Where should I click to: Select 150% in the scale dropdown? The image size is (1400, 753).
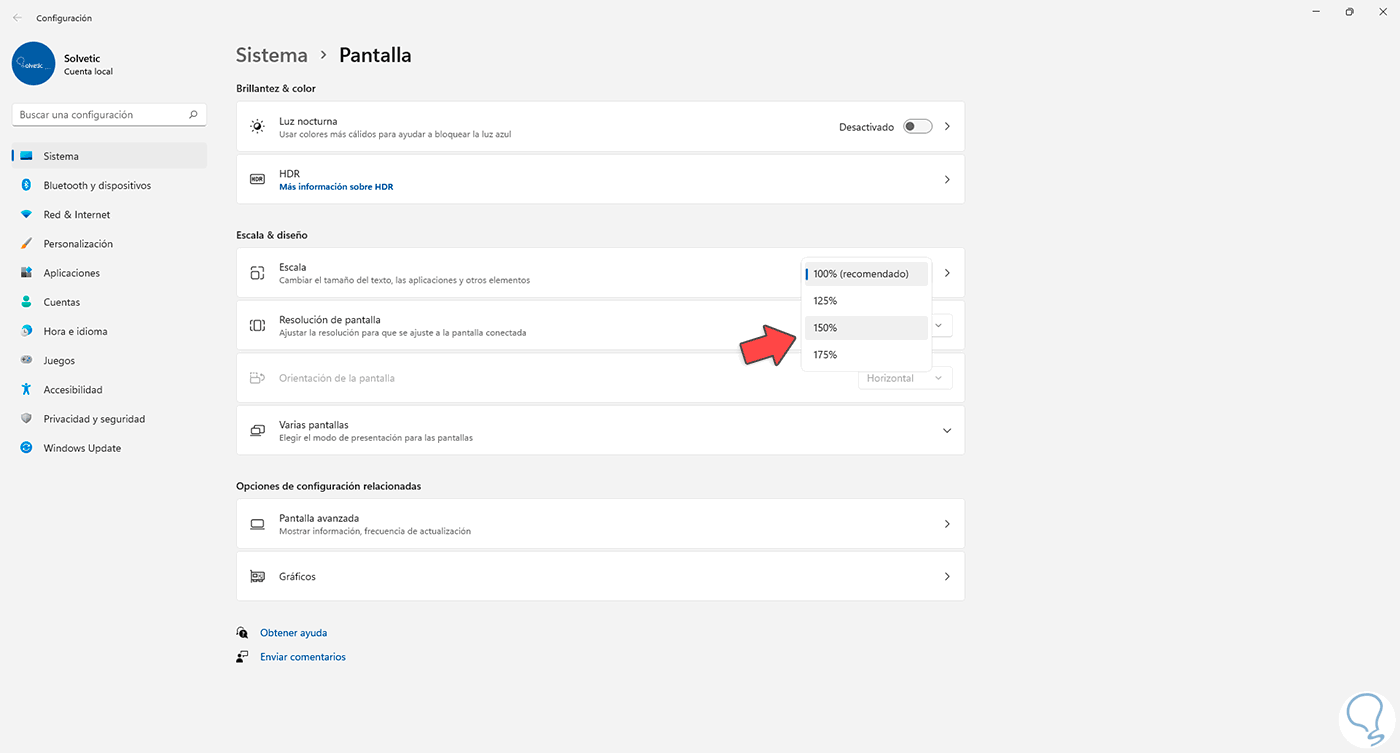coord(866,328)
